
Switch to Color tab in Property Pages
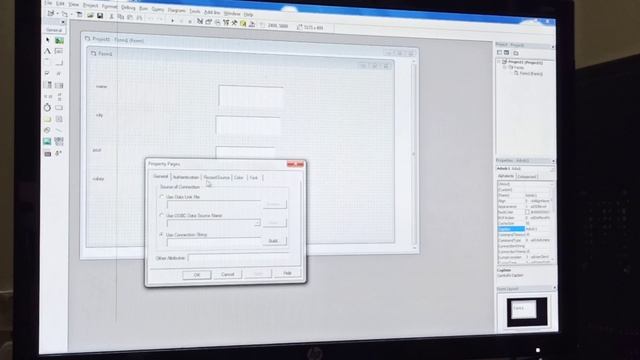239,178
